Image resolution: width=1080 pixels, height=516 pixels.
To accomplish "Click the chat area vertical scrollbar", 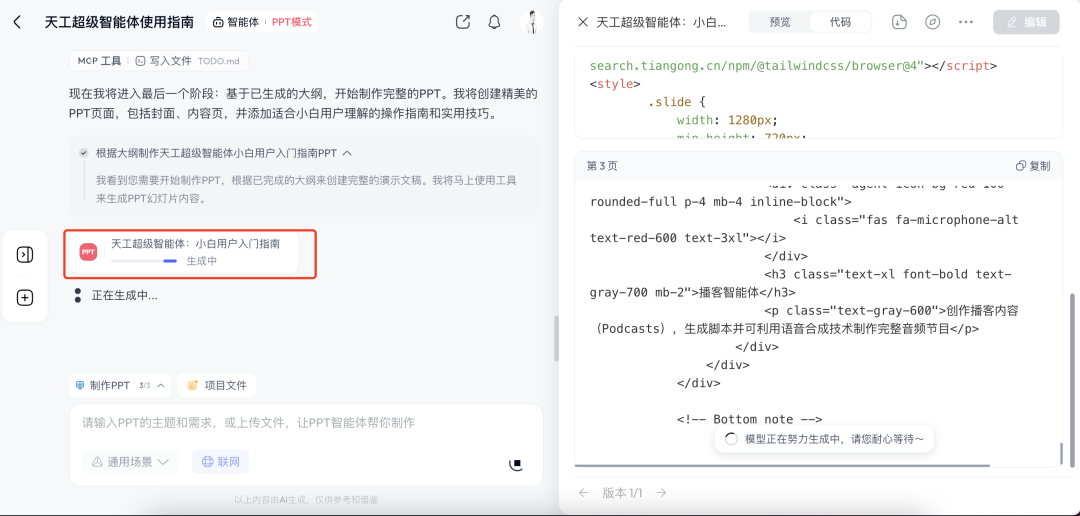I will point(556,339).
